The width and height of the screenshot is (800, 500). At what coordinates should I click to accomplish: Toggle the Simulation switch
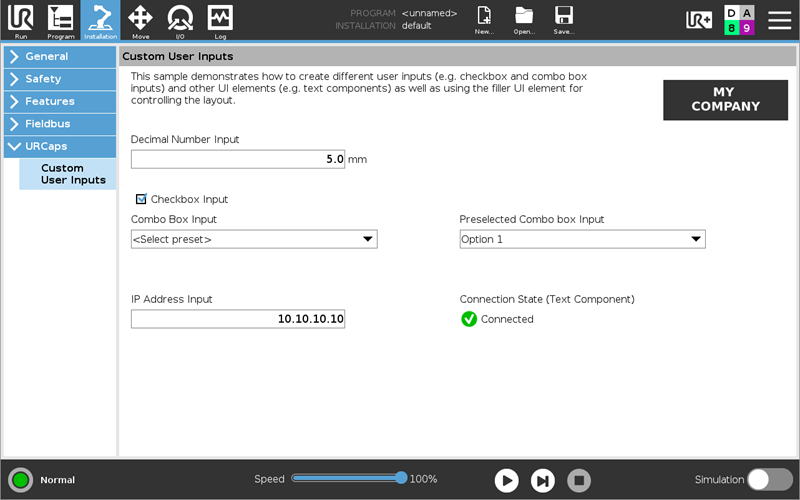pos(770,480)
